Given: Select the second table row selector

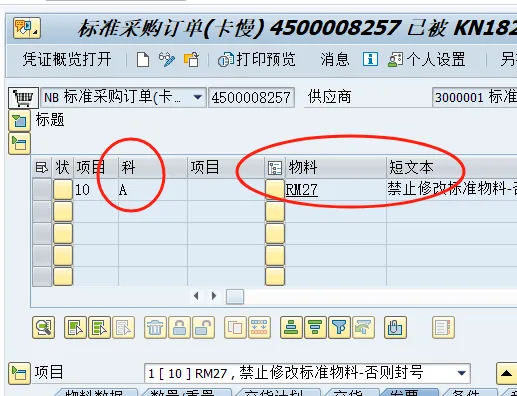Looking at the screenshot, I should 42,211.
